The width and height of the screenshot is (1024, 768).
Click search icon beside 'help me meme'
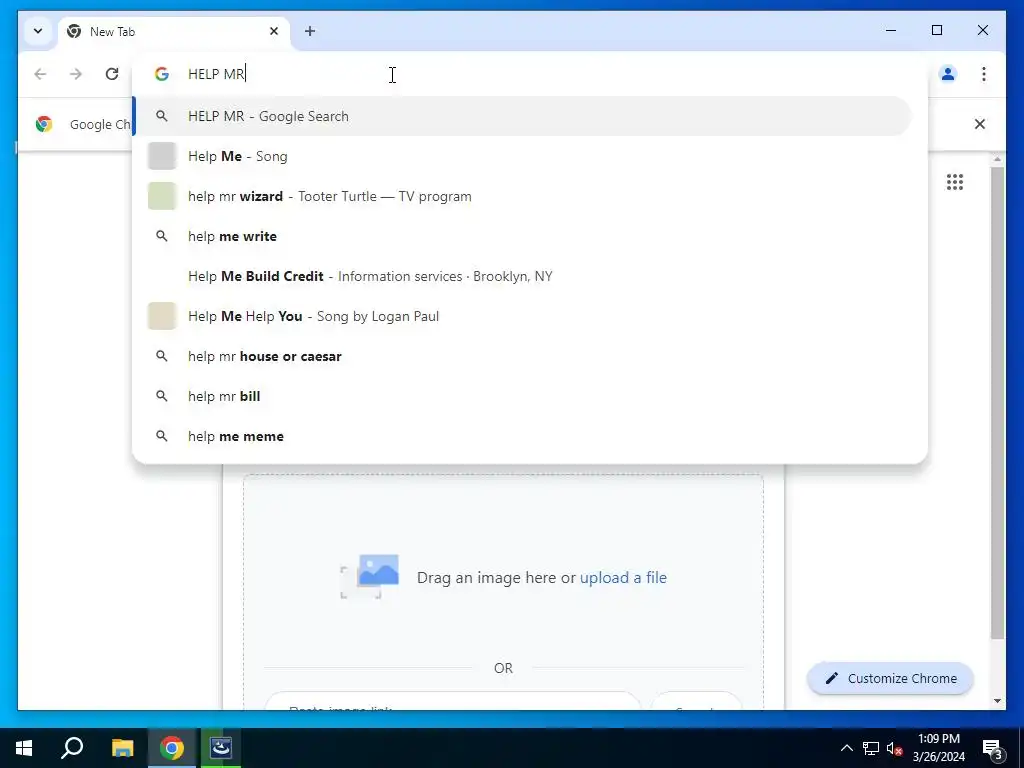pyautogui.click(x=162, y=436)
